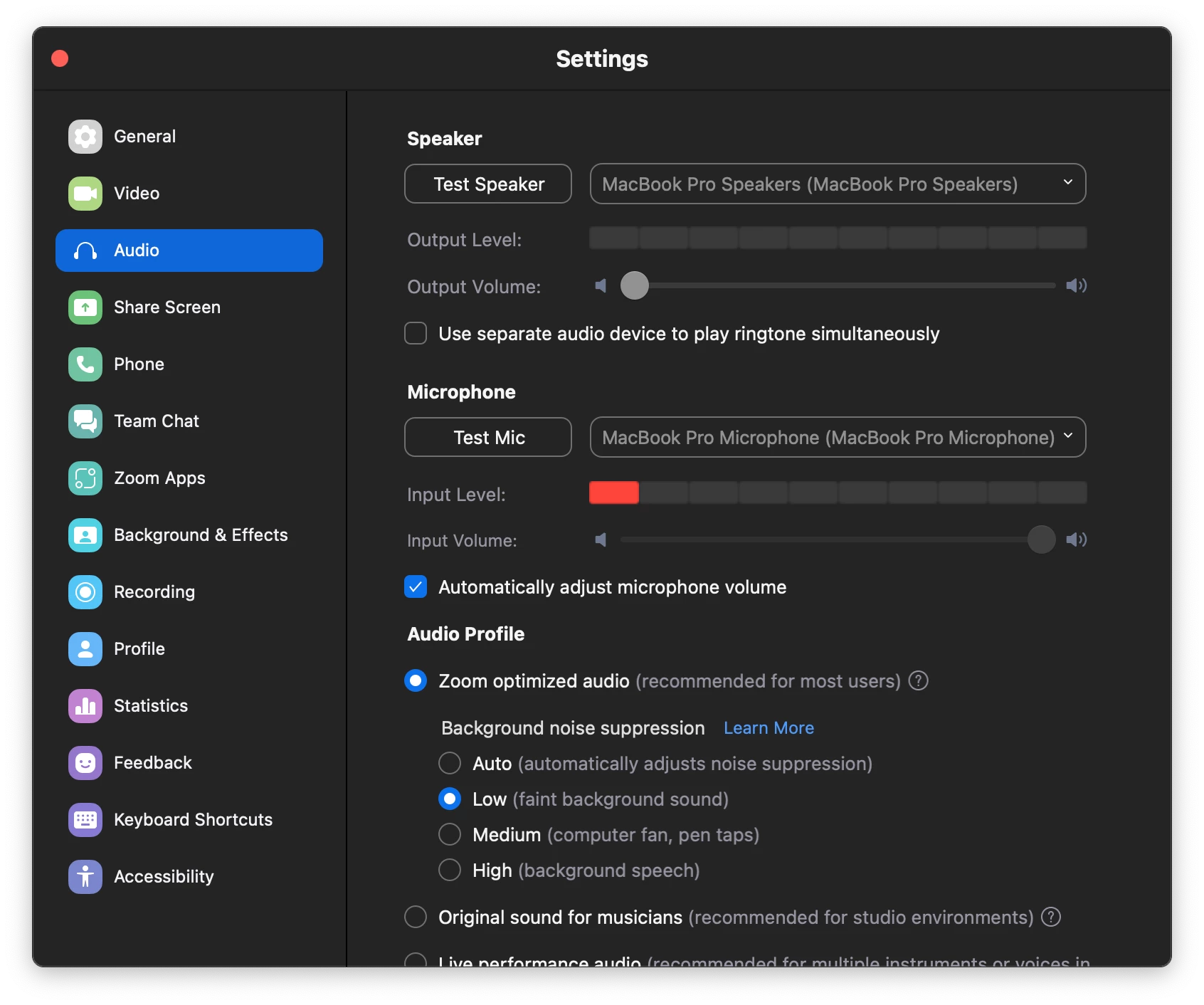
Task: Open help icon next to Original sound for musicians
Action: [x=1051, y=917]
